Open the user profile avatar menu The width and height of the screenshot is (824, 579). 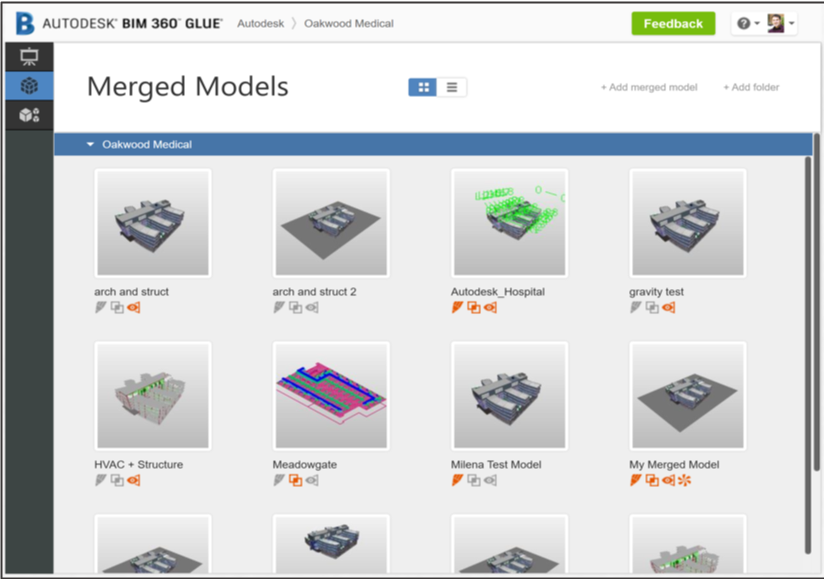tap(780, 24)
